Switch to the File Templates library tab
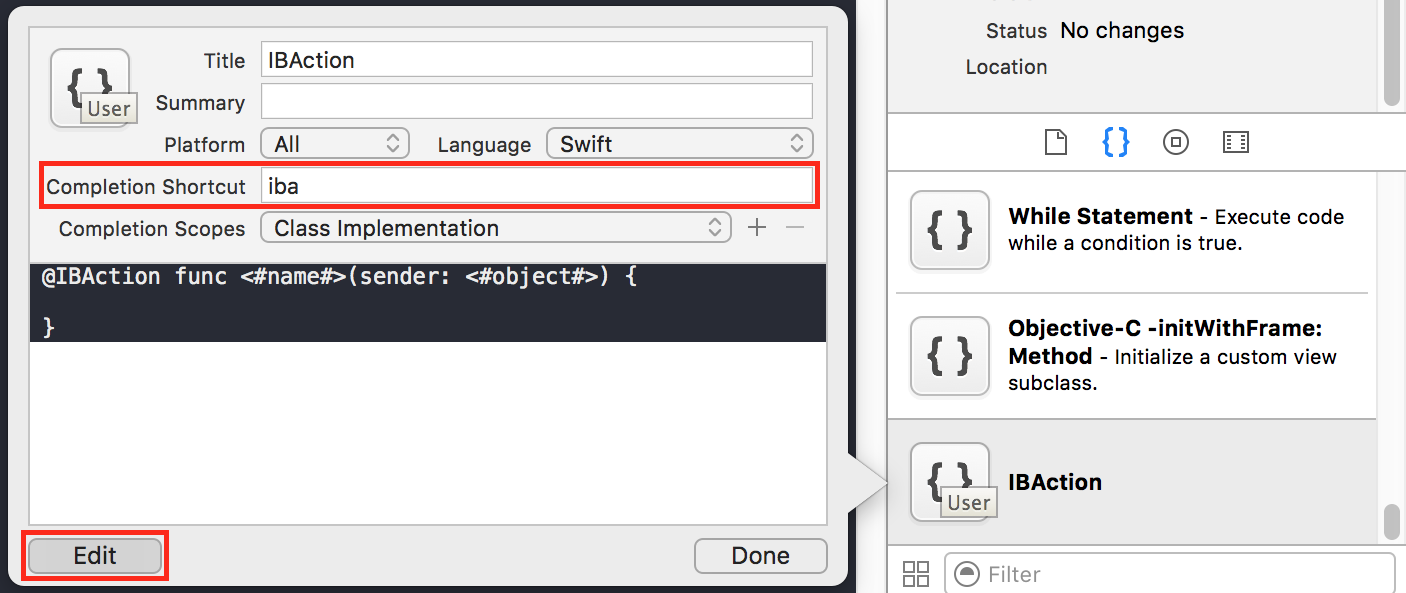1406x593 pixels. [x=1055, y=142]
